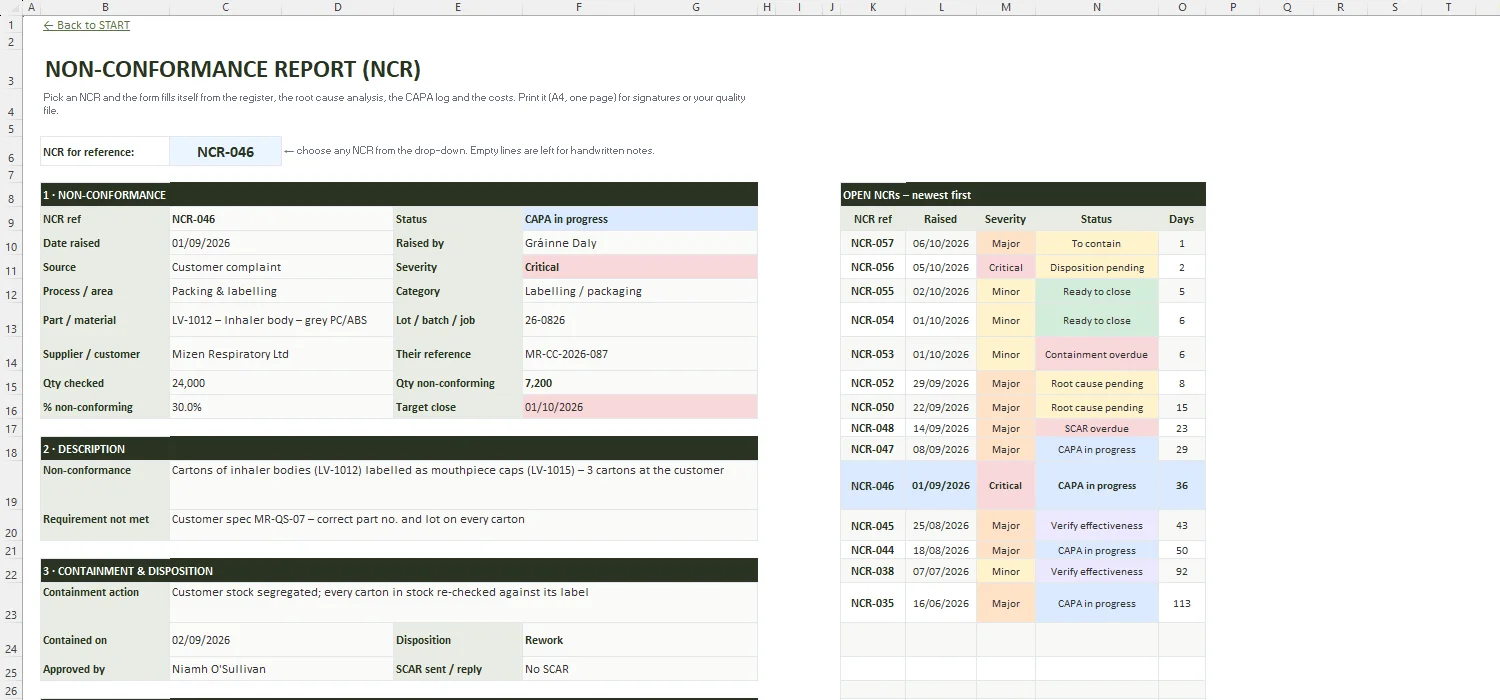Click the '3 · CONTAINMENT & DISPOSITION' section header
Viewport: 1500px width, 700px height.
[x=399, y=570]
